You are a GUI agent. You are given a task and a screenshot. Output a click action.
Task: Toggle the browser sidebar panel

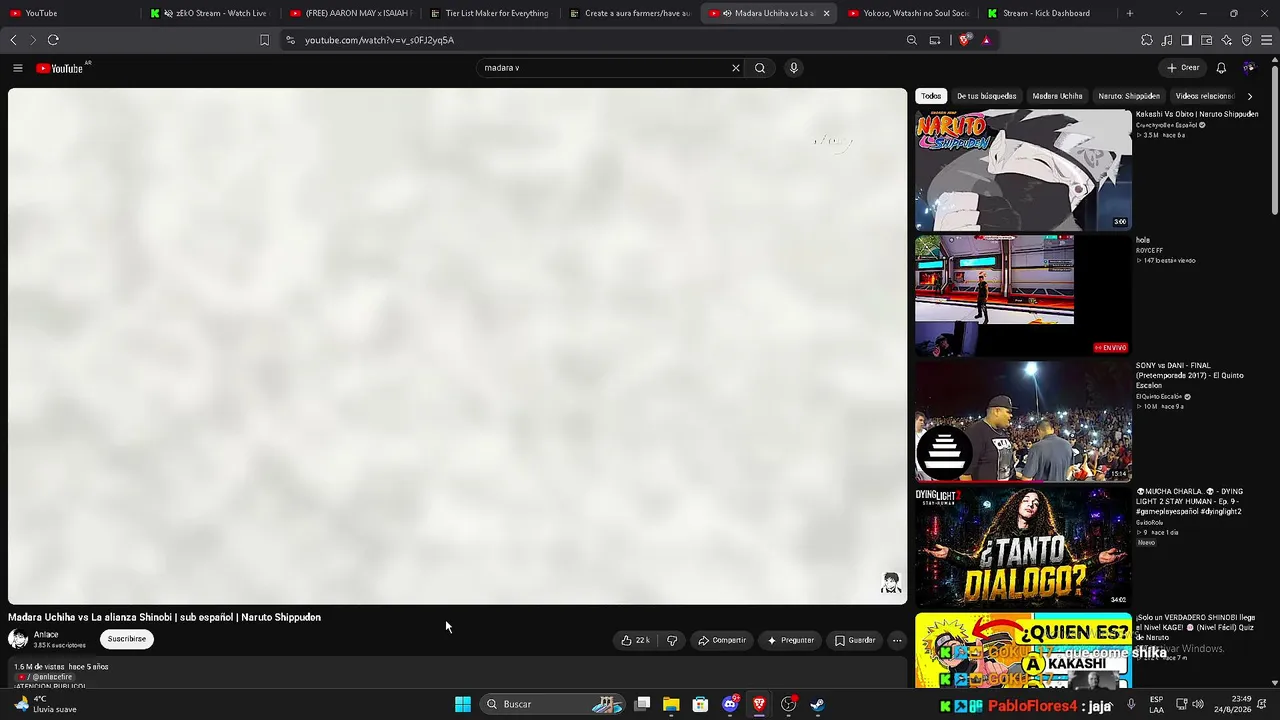pyautogui.click(x=1186, y=40)
